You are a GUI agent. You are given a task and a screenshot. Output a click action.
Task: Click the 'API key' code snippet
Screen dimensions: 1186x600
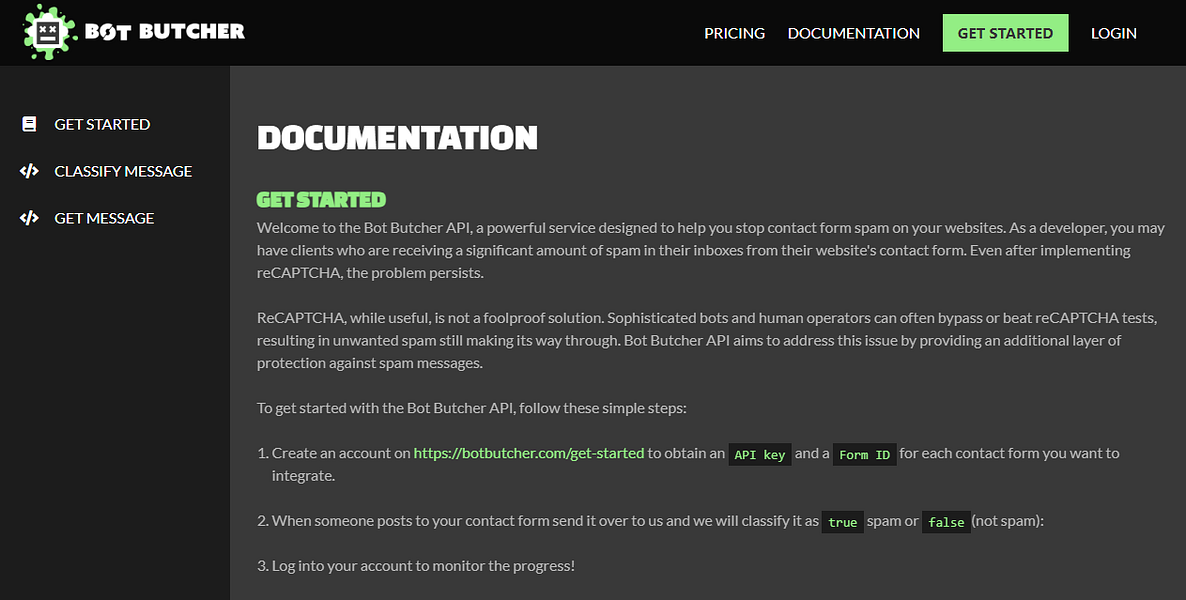[x=759, y=455]
